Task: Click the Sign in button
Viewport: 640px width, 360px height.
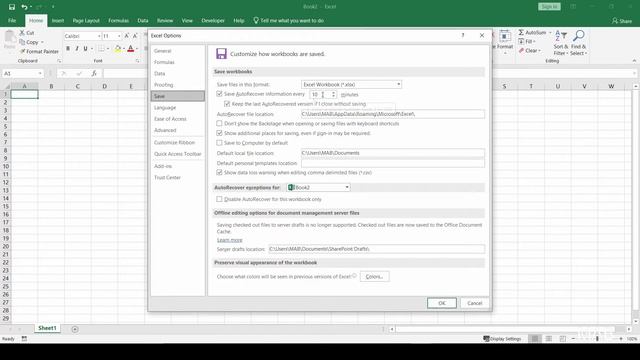Action: tap(549, 7)
